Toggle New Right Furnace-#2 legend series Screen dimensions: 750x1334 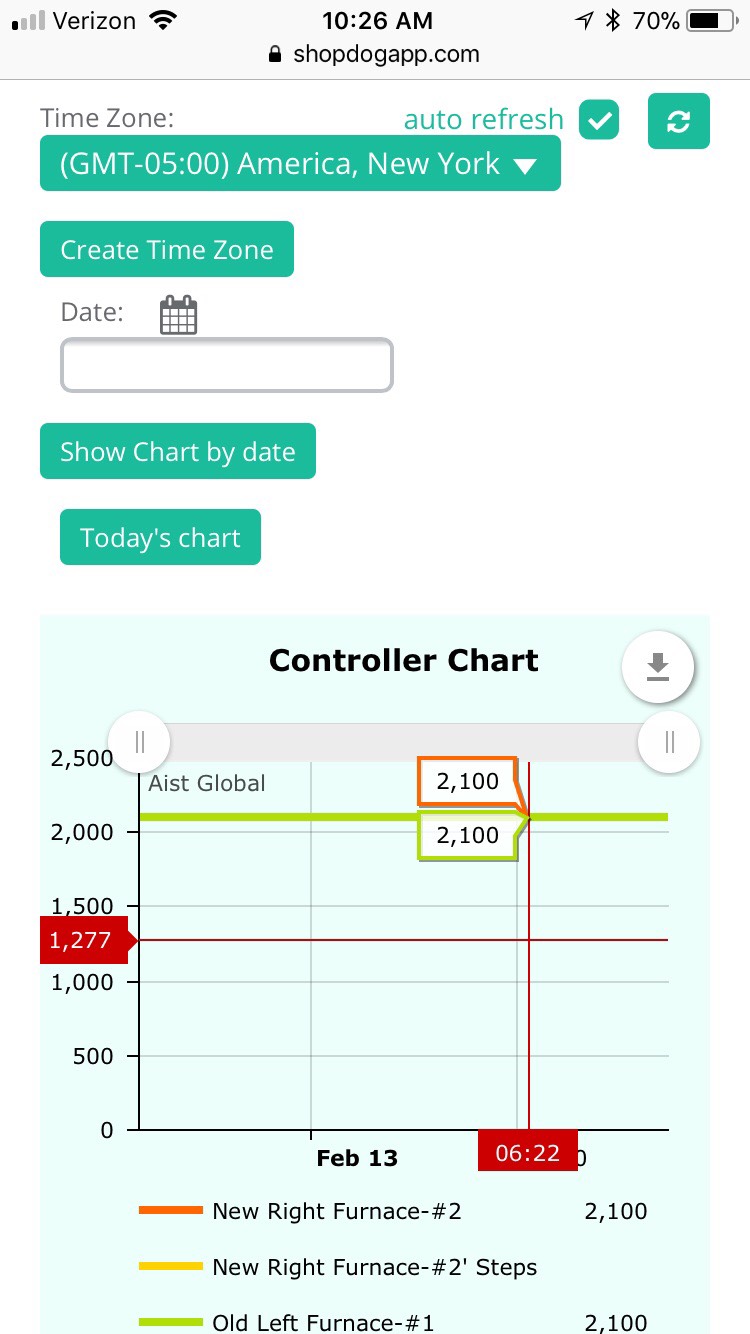click(x=336, y=1212)
